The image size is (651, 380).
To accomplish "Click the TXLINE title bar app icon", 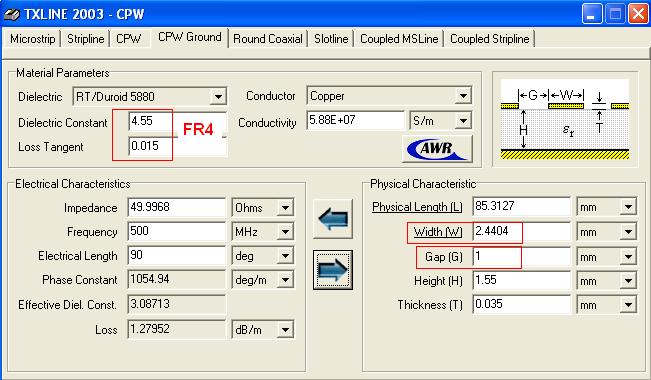I will 11,14.
